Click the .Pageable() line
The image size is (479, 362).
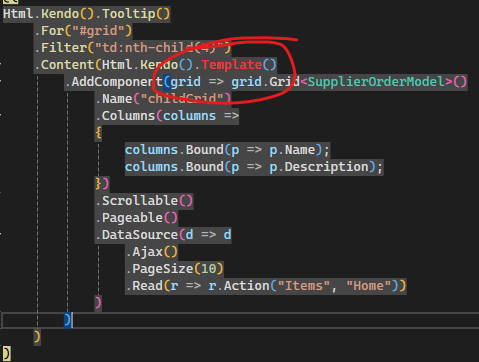click(136, 218)
